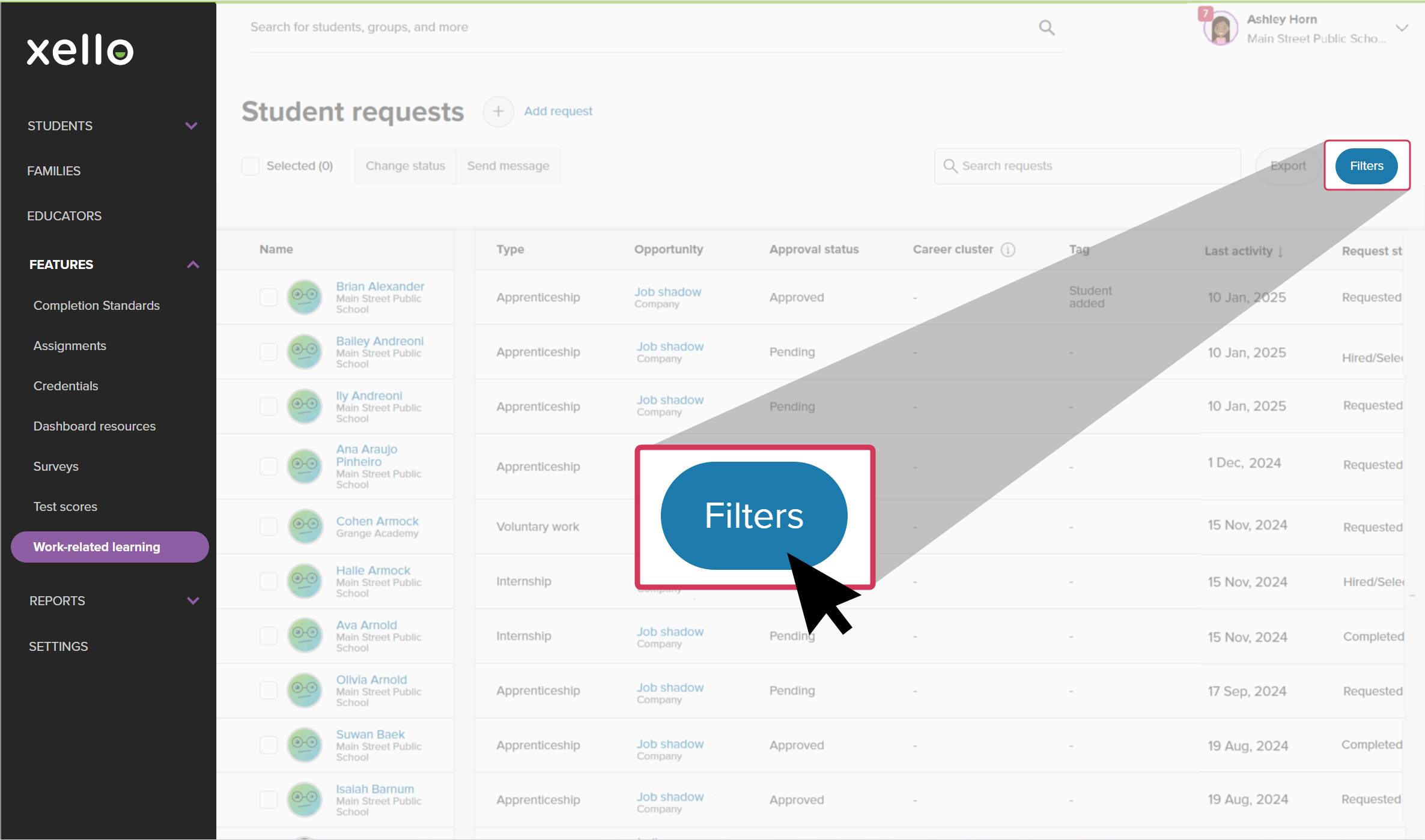Open Suwan Baek's name link
Screen dimensions: 1425x840
click(x=370, y=735)
